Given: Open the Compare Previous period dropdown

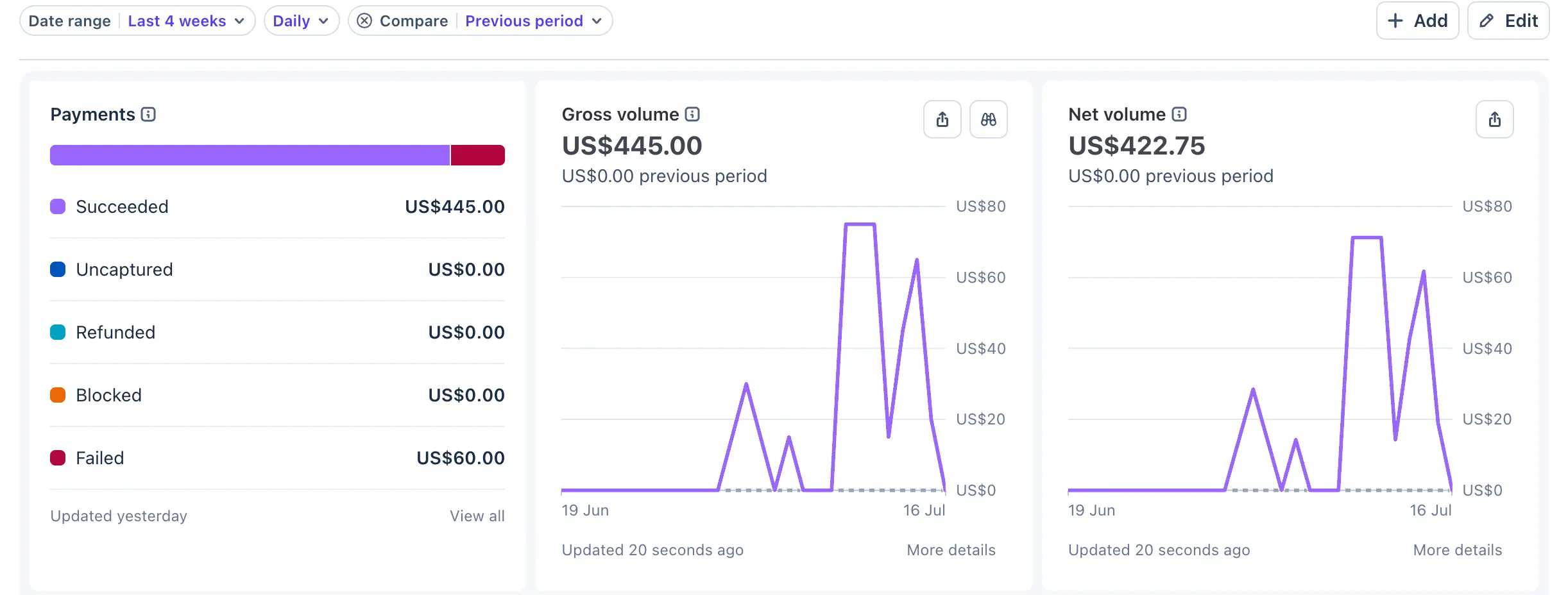Looking at the screenshot, I should pyautogui.click(x=534, y=21).
